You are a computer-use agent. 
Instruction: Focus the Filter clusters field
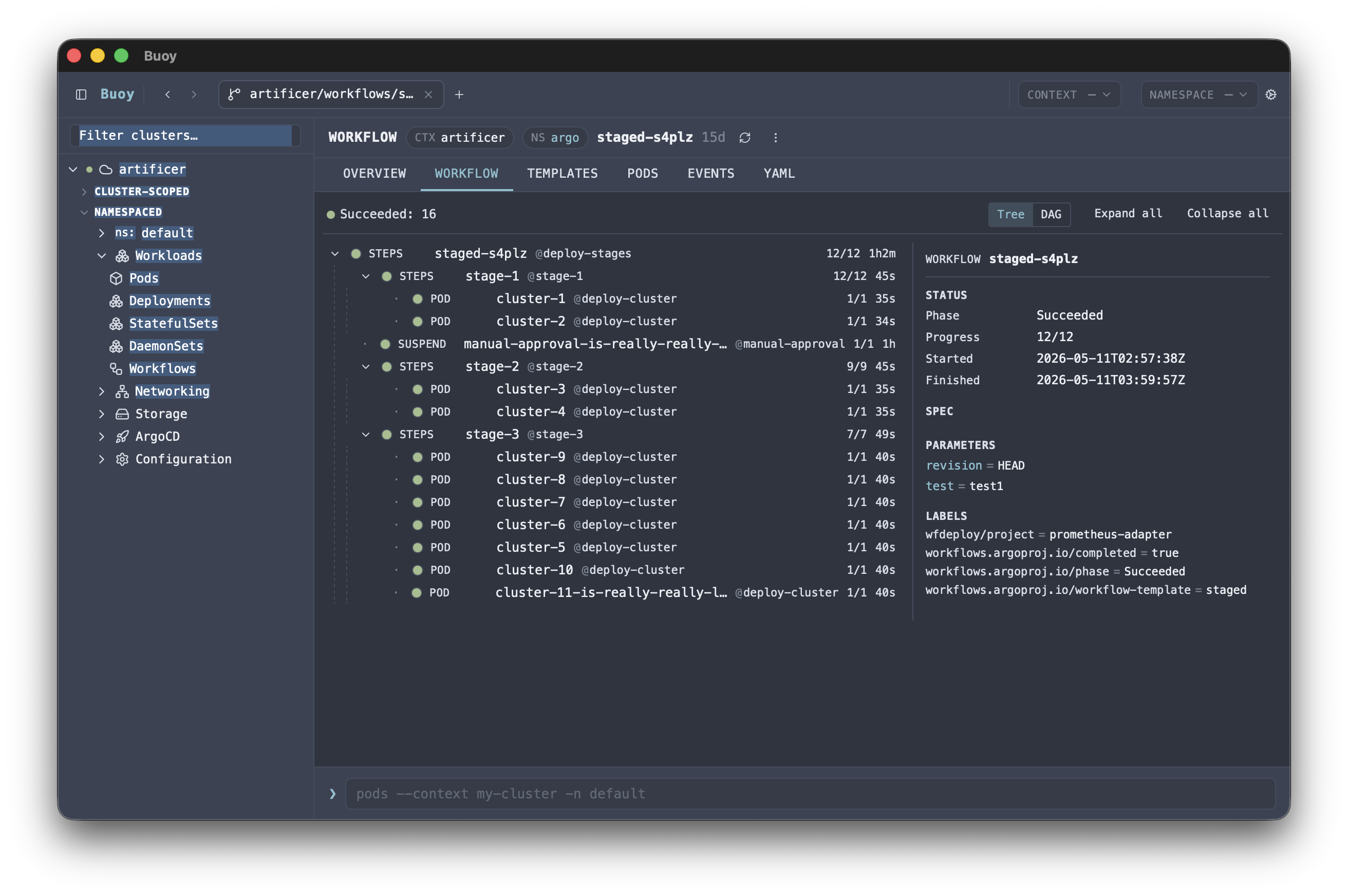click(x=185, y=136)
